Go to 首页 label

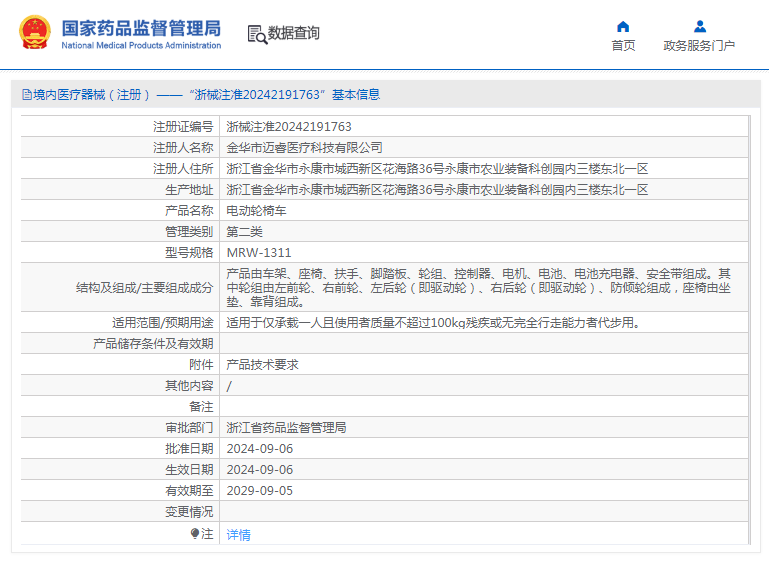(623, 46)
